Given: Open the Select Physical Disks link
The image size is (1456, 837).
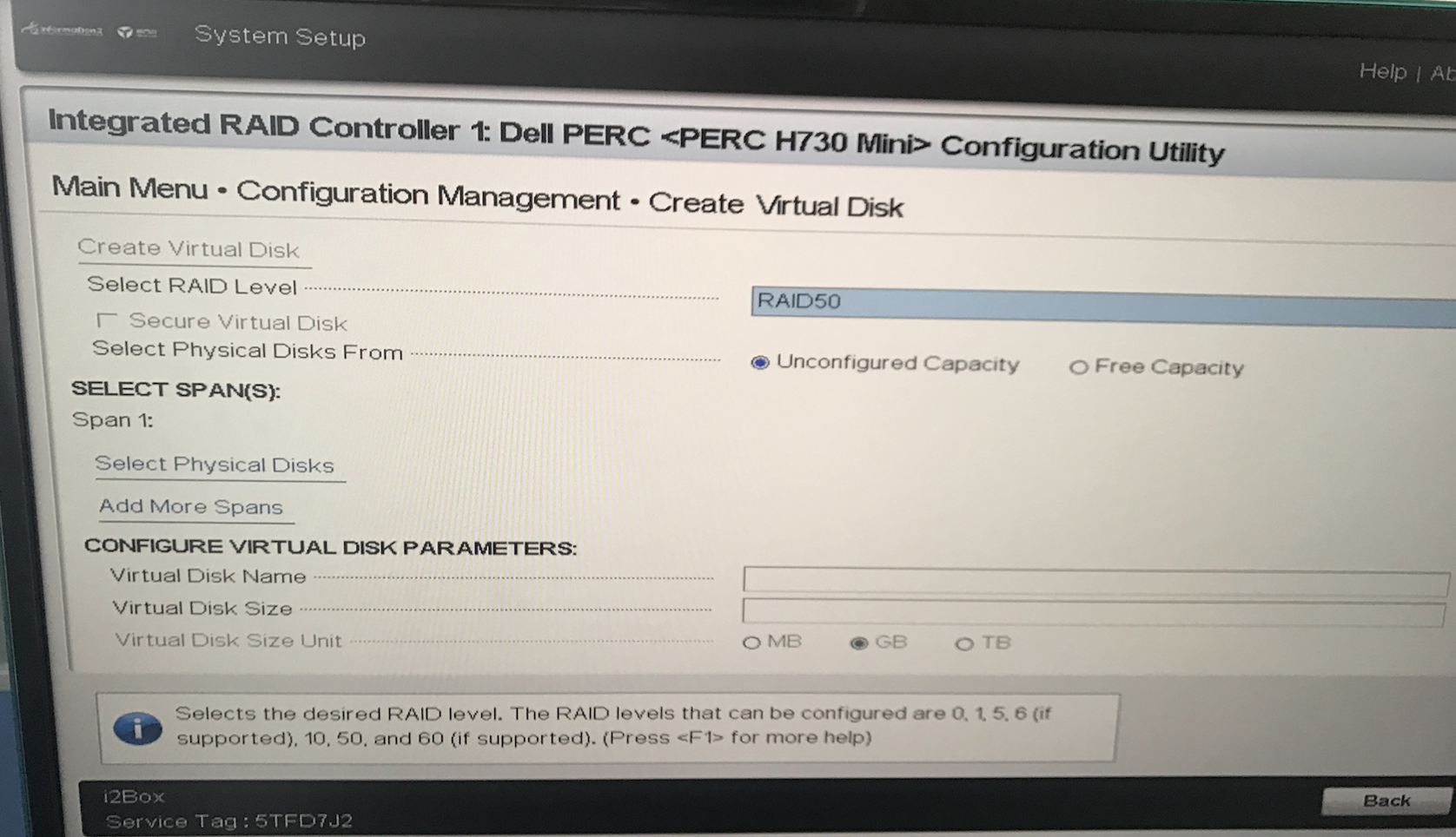Looking at the screenshot, I should coord(215,465).
